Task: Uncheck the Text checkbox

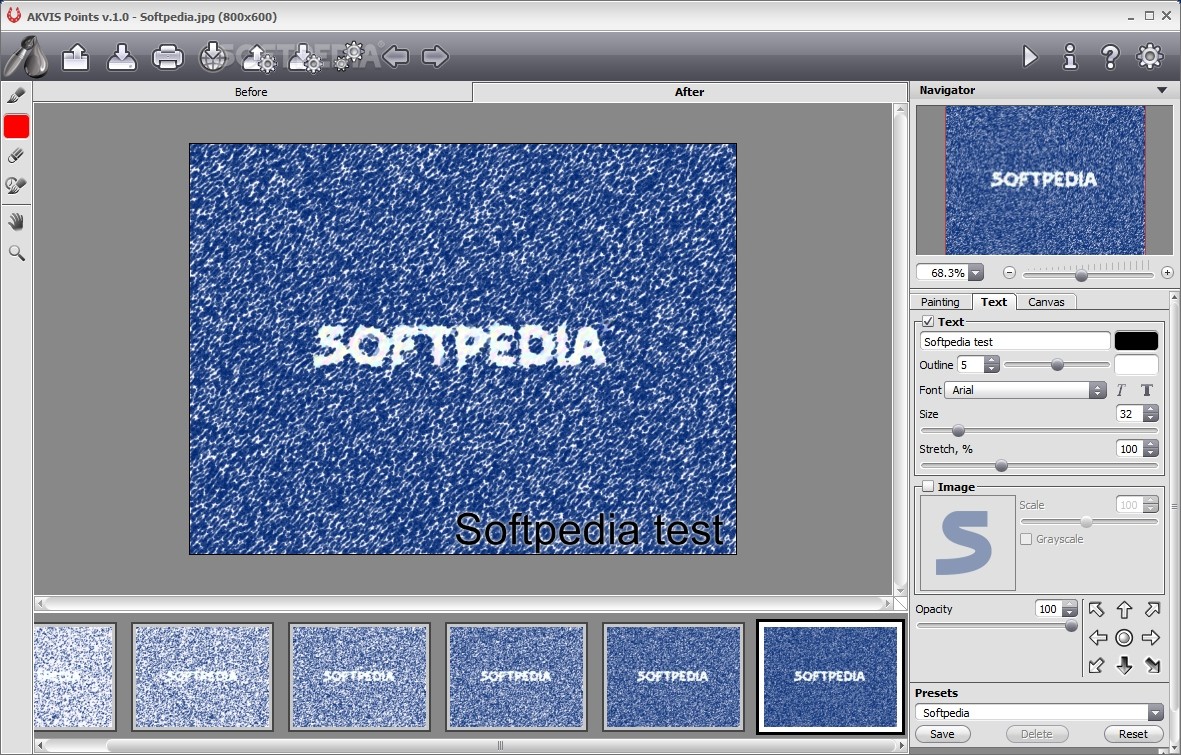Action: tap(928, 322)
